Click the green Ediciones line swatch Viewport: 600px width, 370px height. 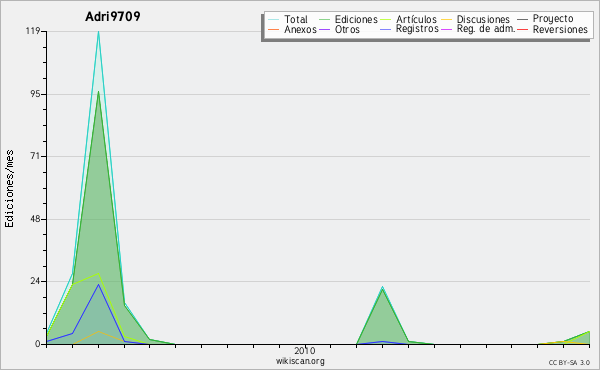click(x=324, y=19)
